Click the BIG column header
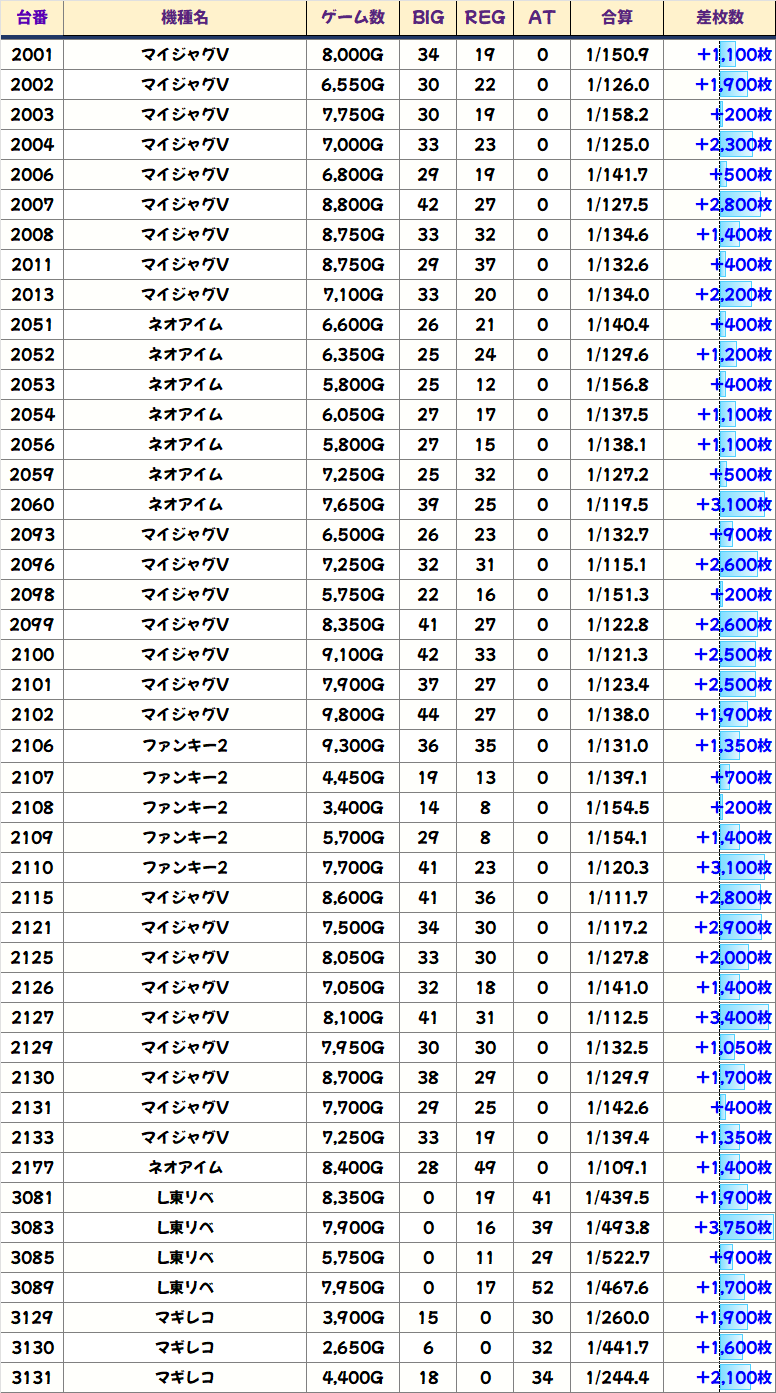 click(x=428, y=18)
